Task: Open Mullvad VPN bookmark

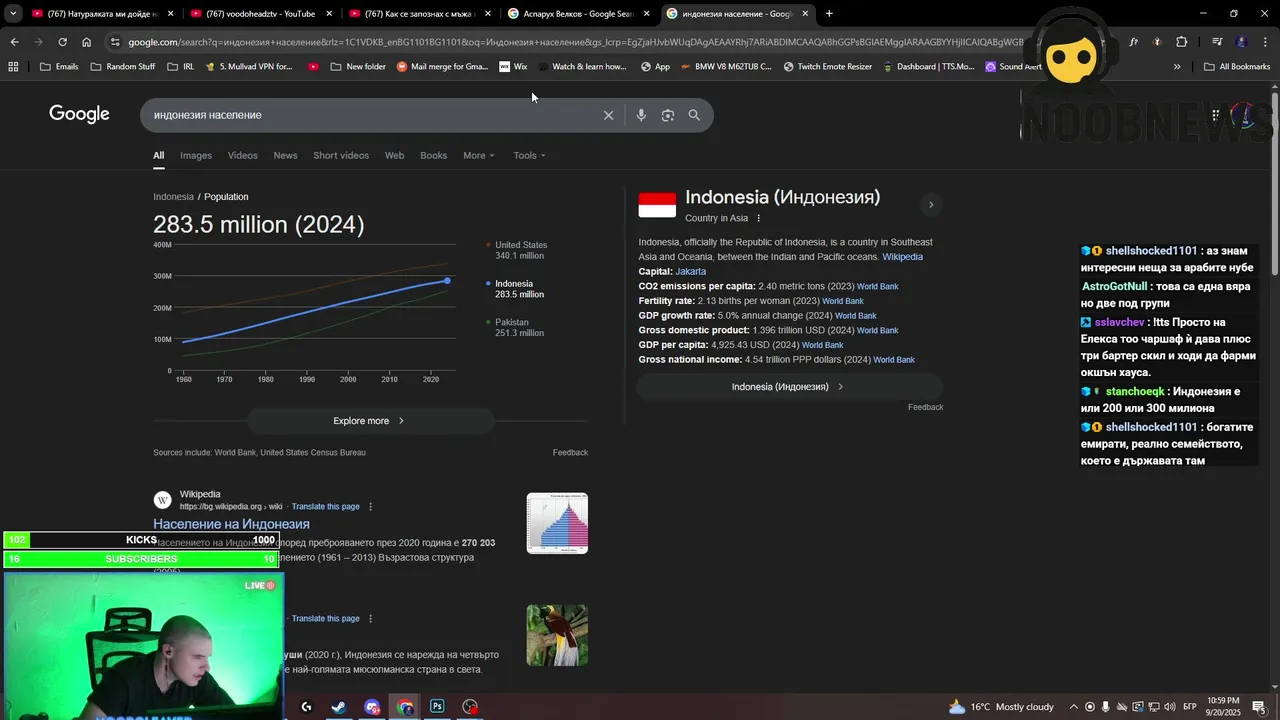Action: pos(247,67)
